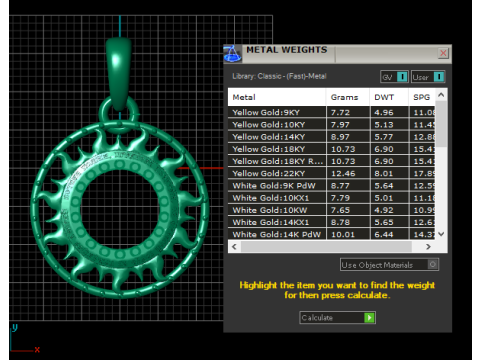The width and height of the screenshot is (480, 360).
Task: Click the 4.96 DWT cell
Action: tap(389, 112)
